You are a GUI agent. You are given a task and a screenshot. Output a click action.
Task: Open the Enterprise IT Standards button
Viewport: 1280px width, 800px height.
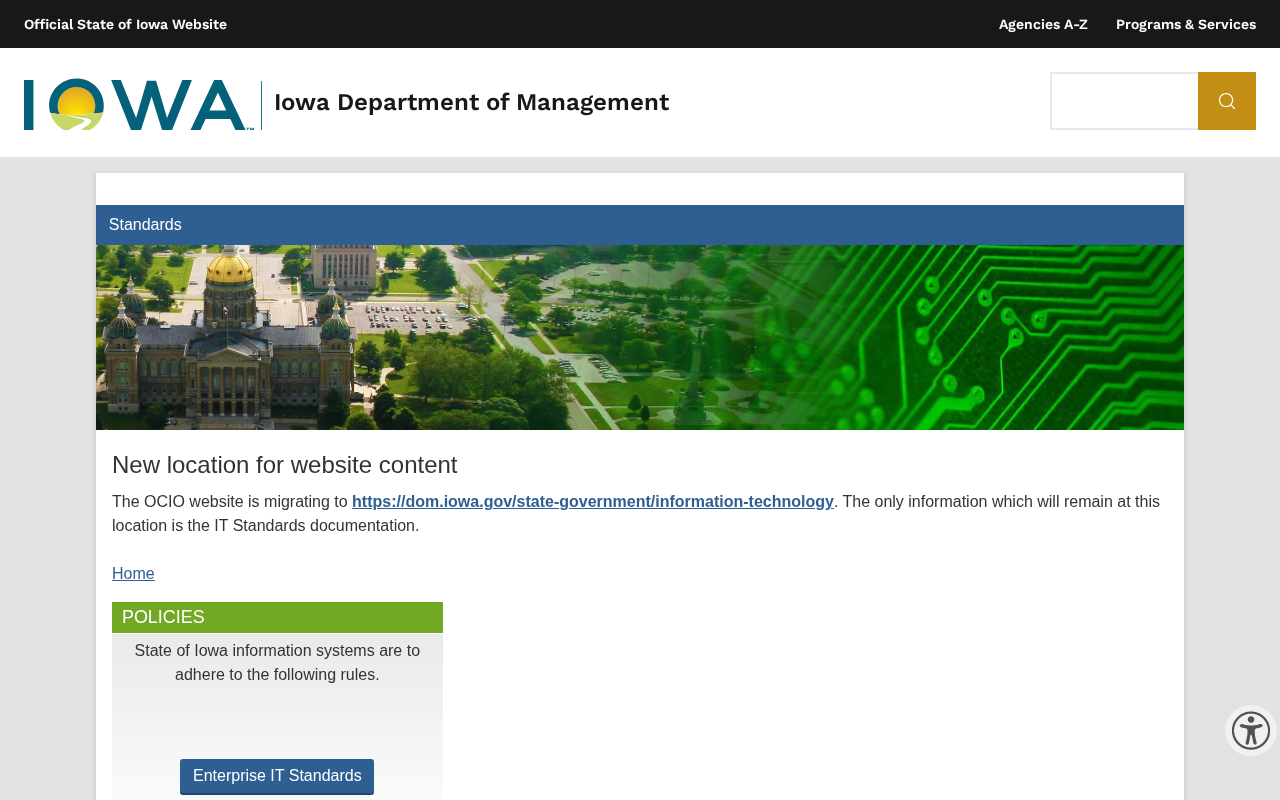point(277,776)
